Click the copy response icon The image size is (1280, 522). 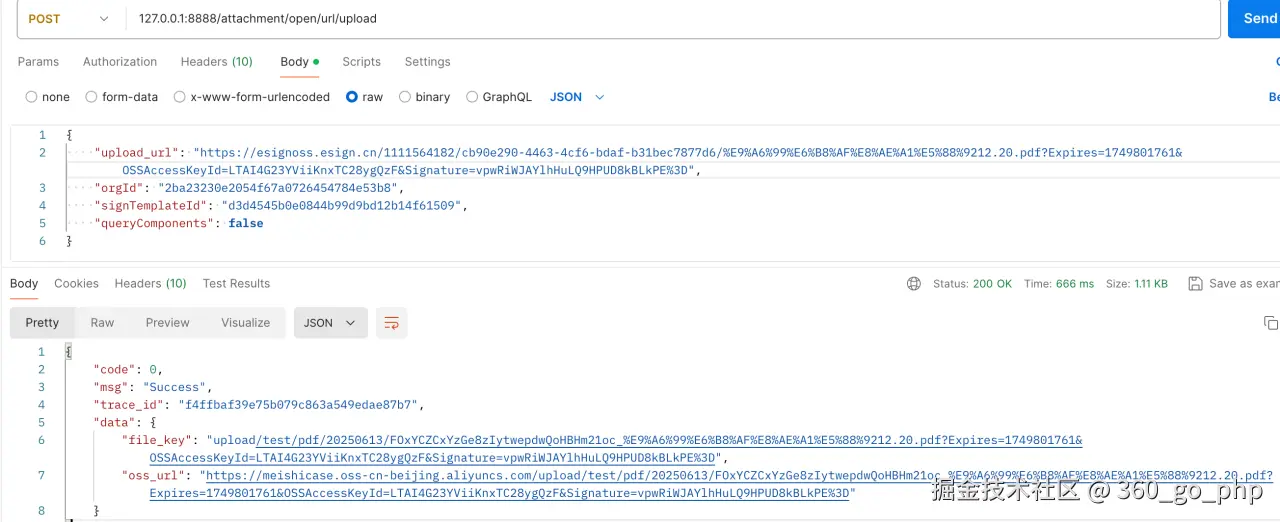point(1270,323)
